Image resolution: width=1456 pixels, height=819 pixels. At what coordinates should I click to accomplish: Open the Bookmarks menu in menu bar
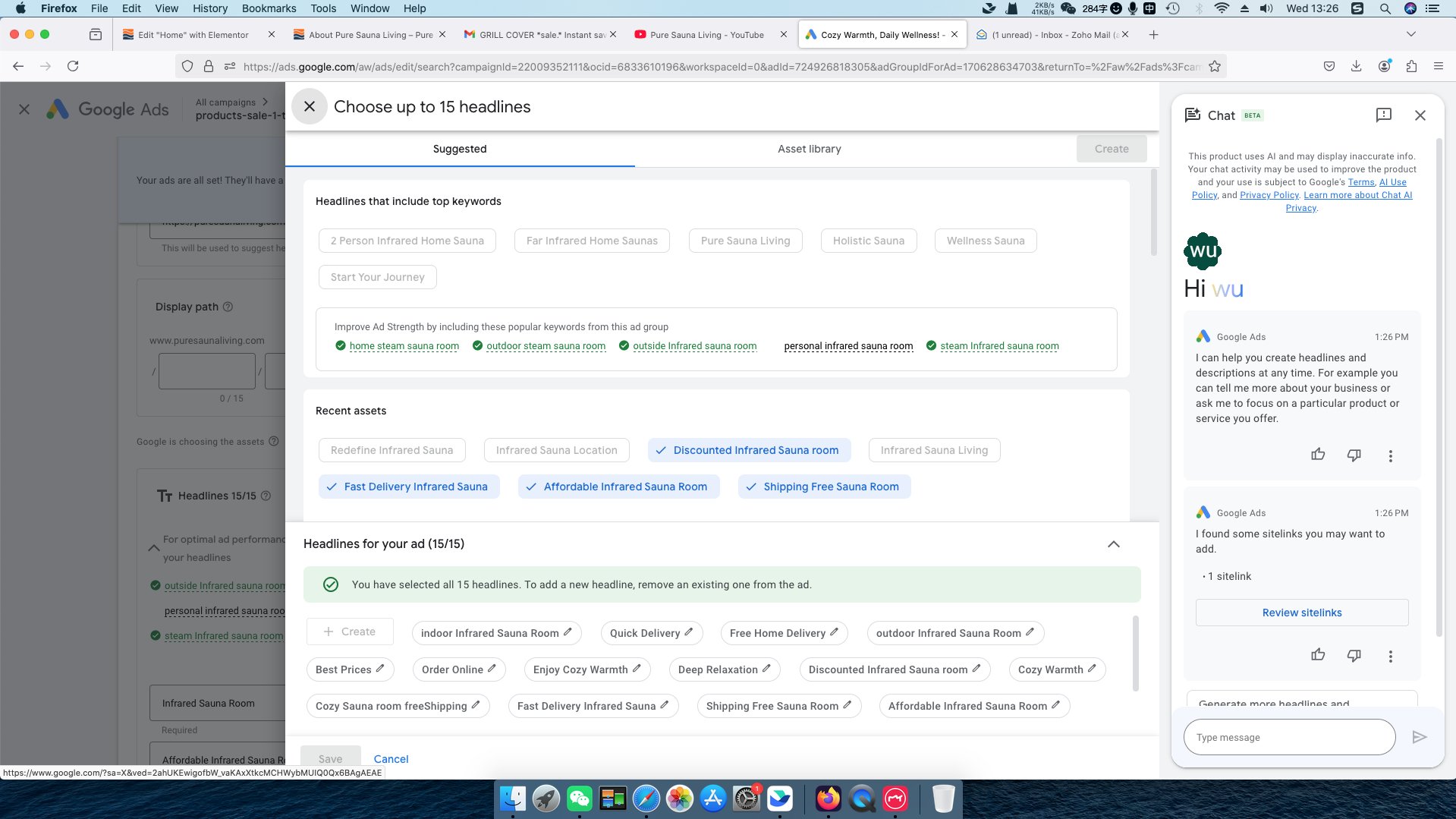pos(269,8)
